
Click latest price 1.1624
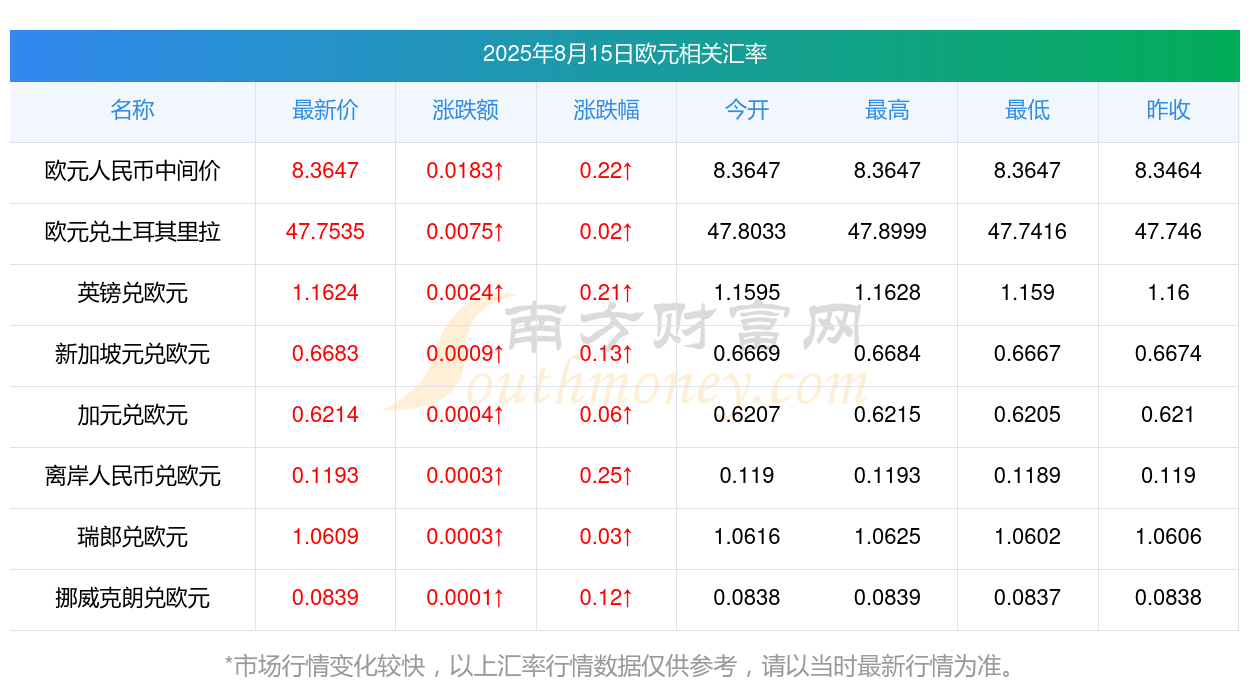[x=325, y=293]
